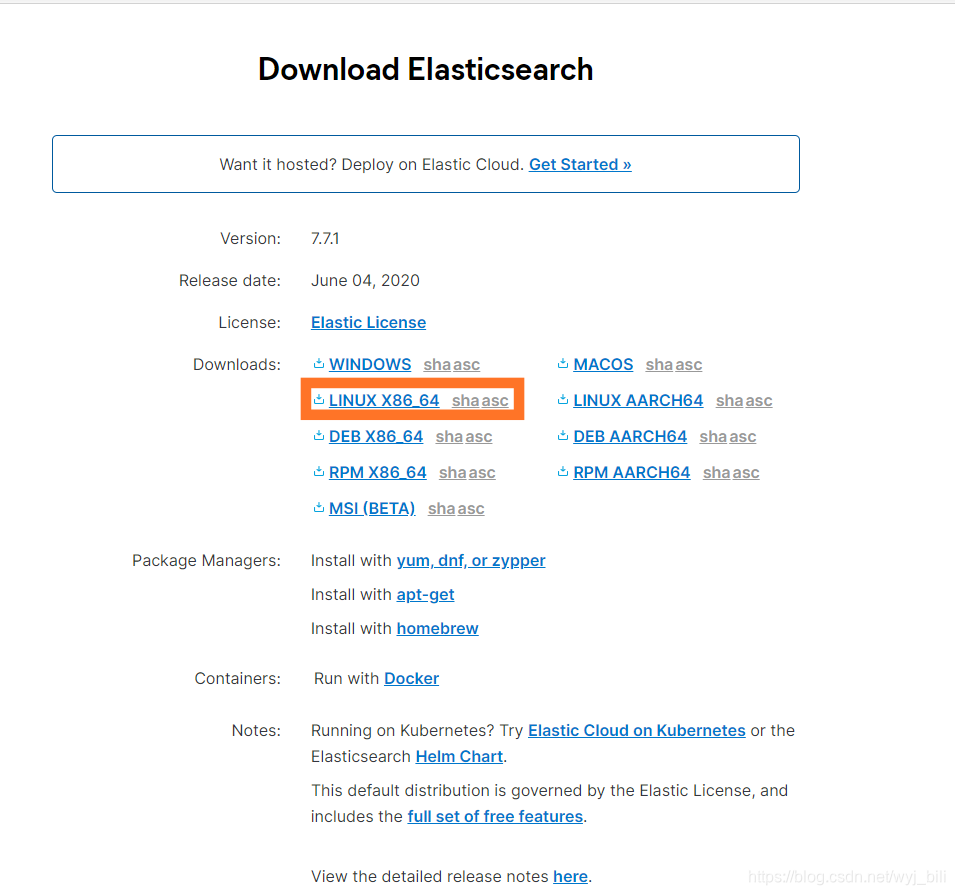Download the WINDOWS package

[x=370, y=364]
